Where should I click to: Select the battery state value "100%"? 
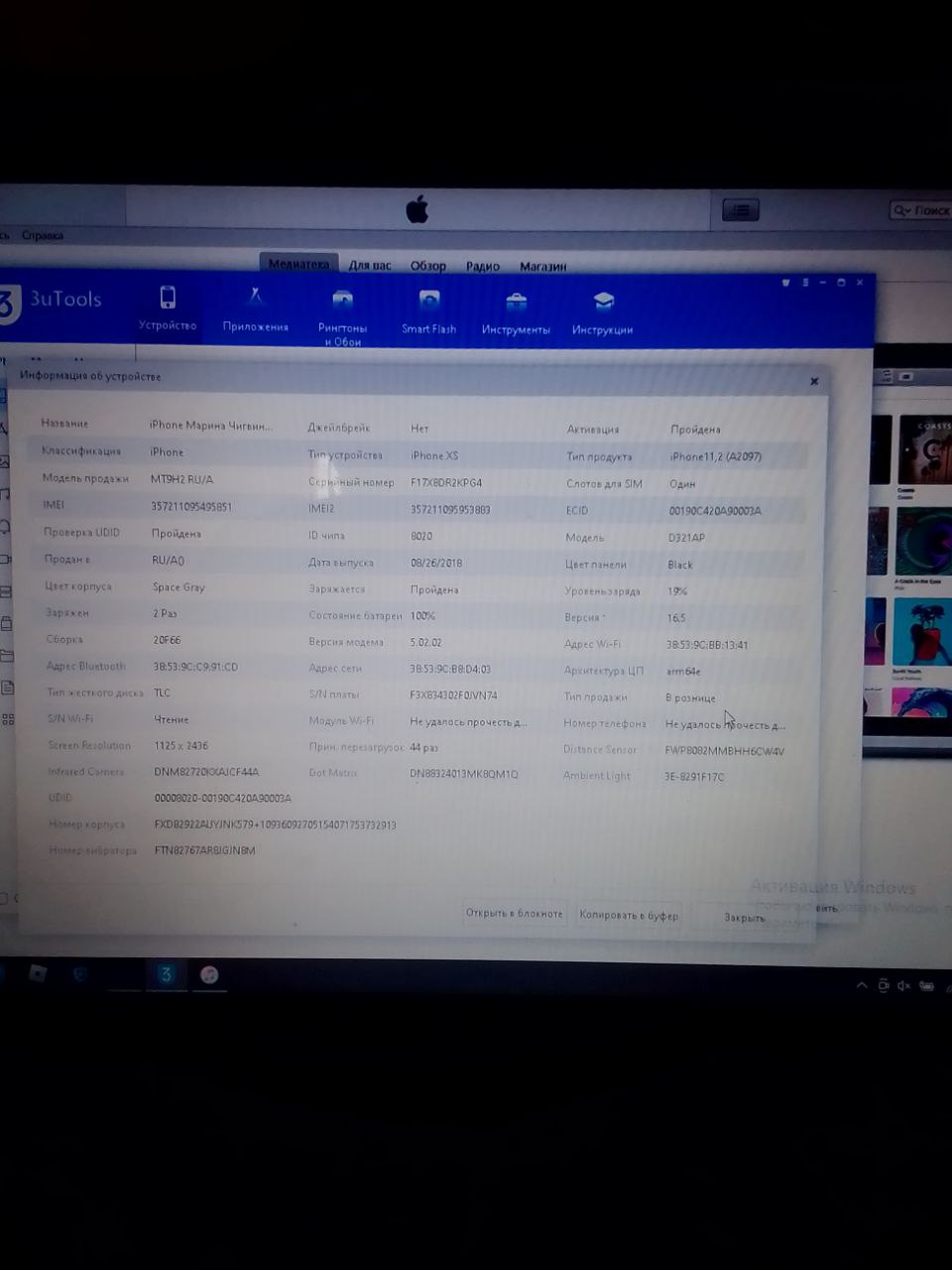click(422, 615)
